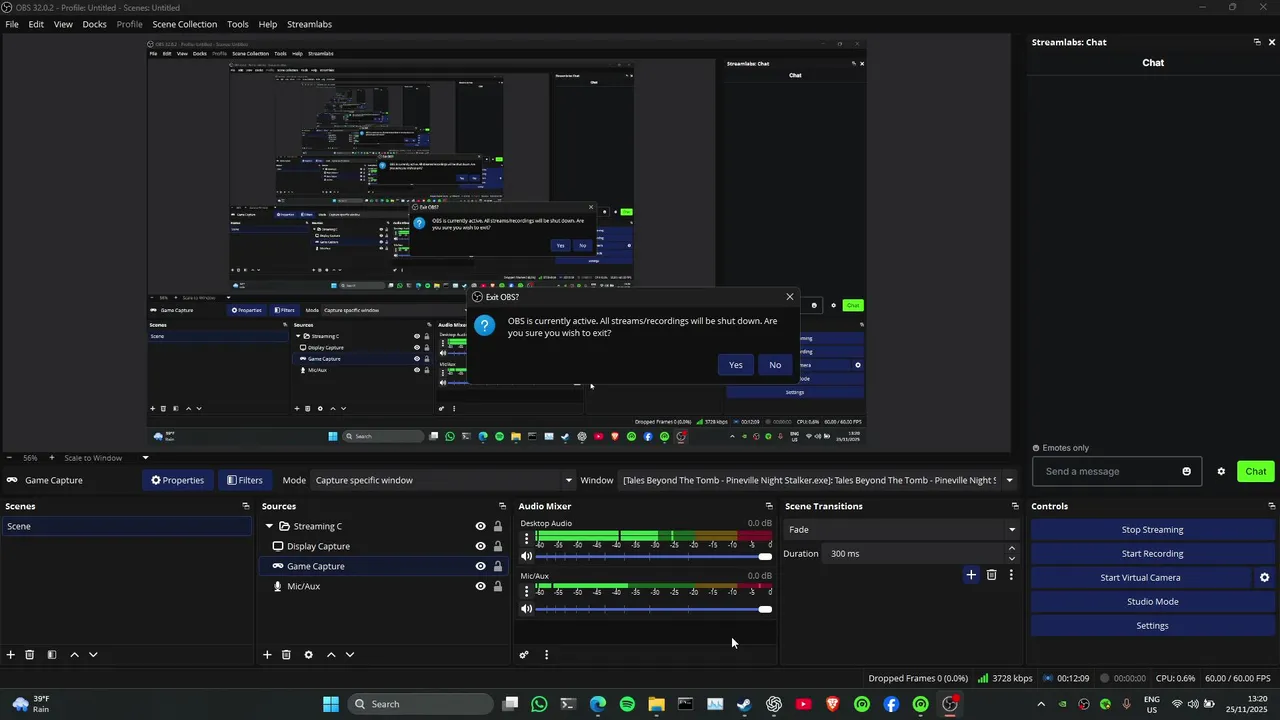
Task: Show hidden system tray icons chevron
Action: tap(1041, 704)
